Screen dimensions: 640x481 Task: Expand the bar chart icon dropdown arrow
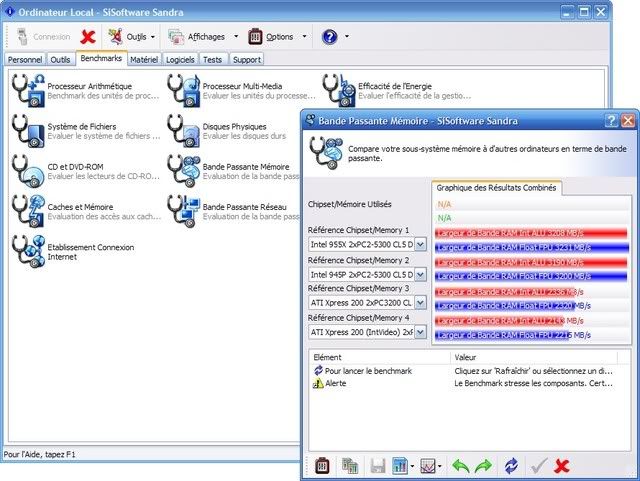pos(412,466)
